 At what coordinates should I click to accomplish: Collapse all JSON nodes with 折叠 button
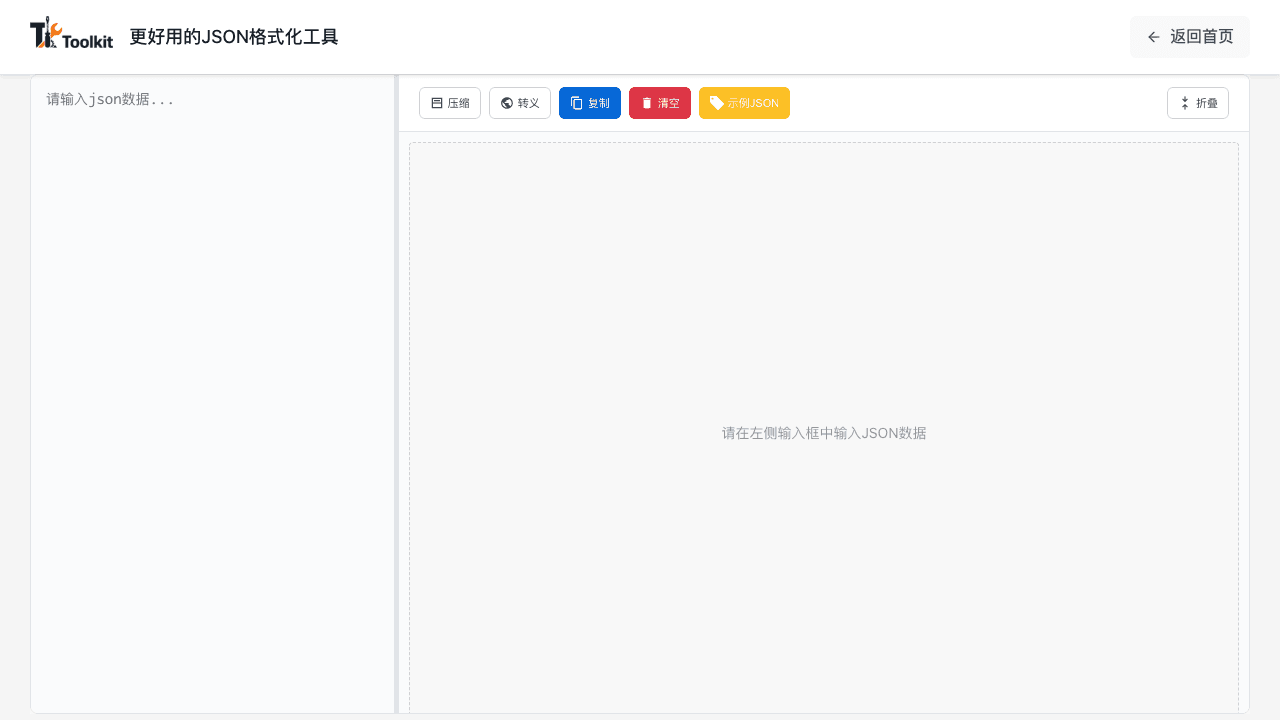click(1198, 103)
